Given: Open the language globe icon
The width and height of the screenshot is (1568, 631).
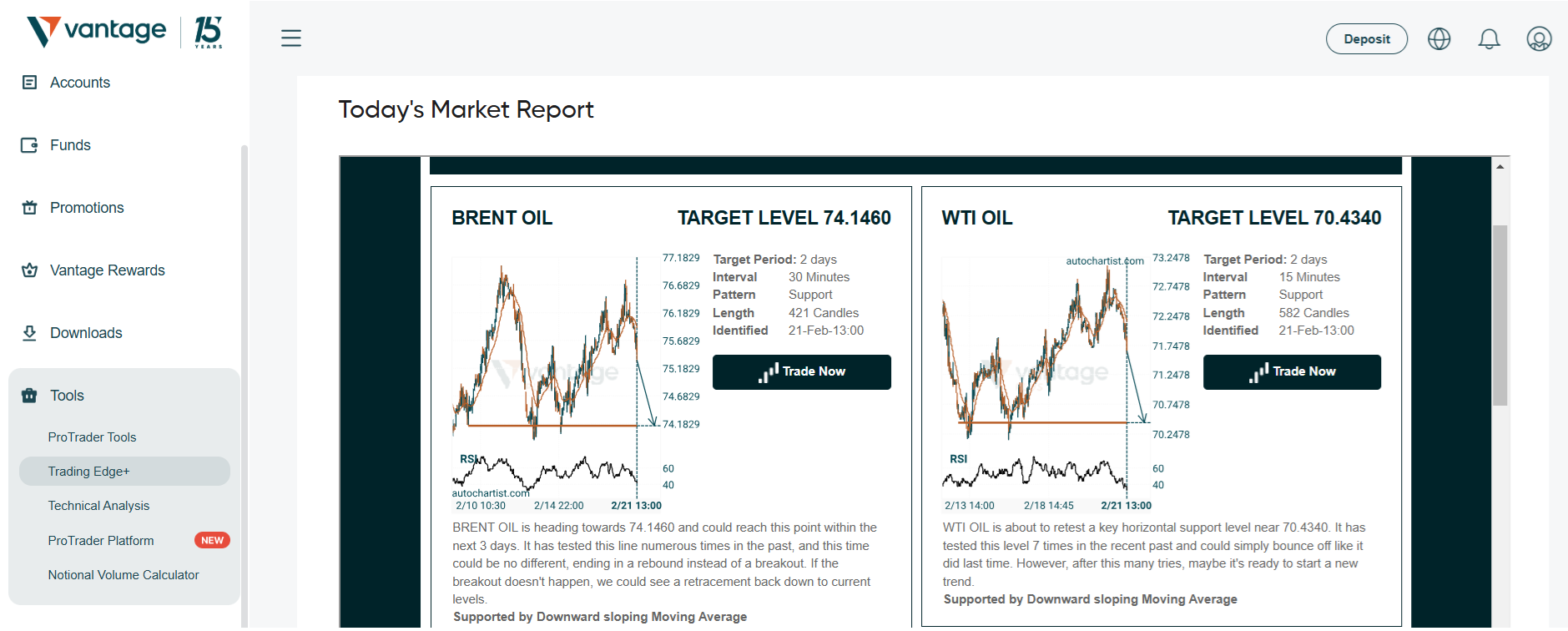Looking at the screenshot, I should point(1439,38).
